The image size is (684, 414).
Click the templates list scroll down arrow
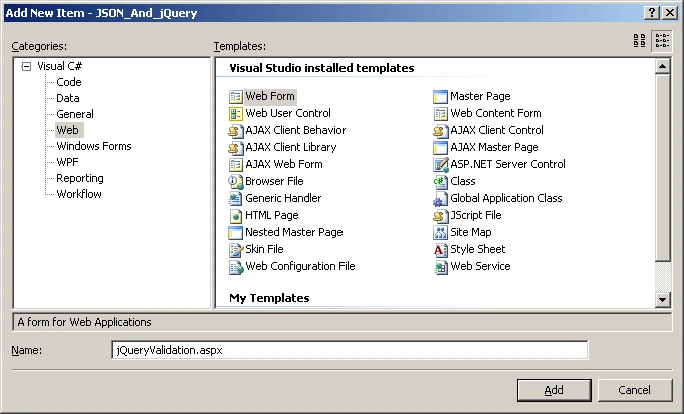point(662,299)
